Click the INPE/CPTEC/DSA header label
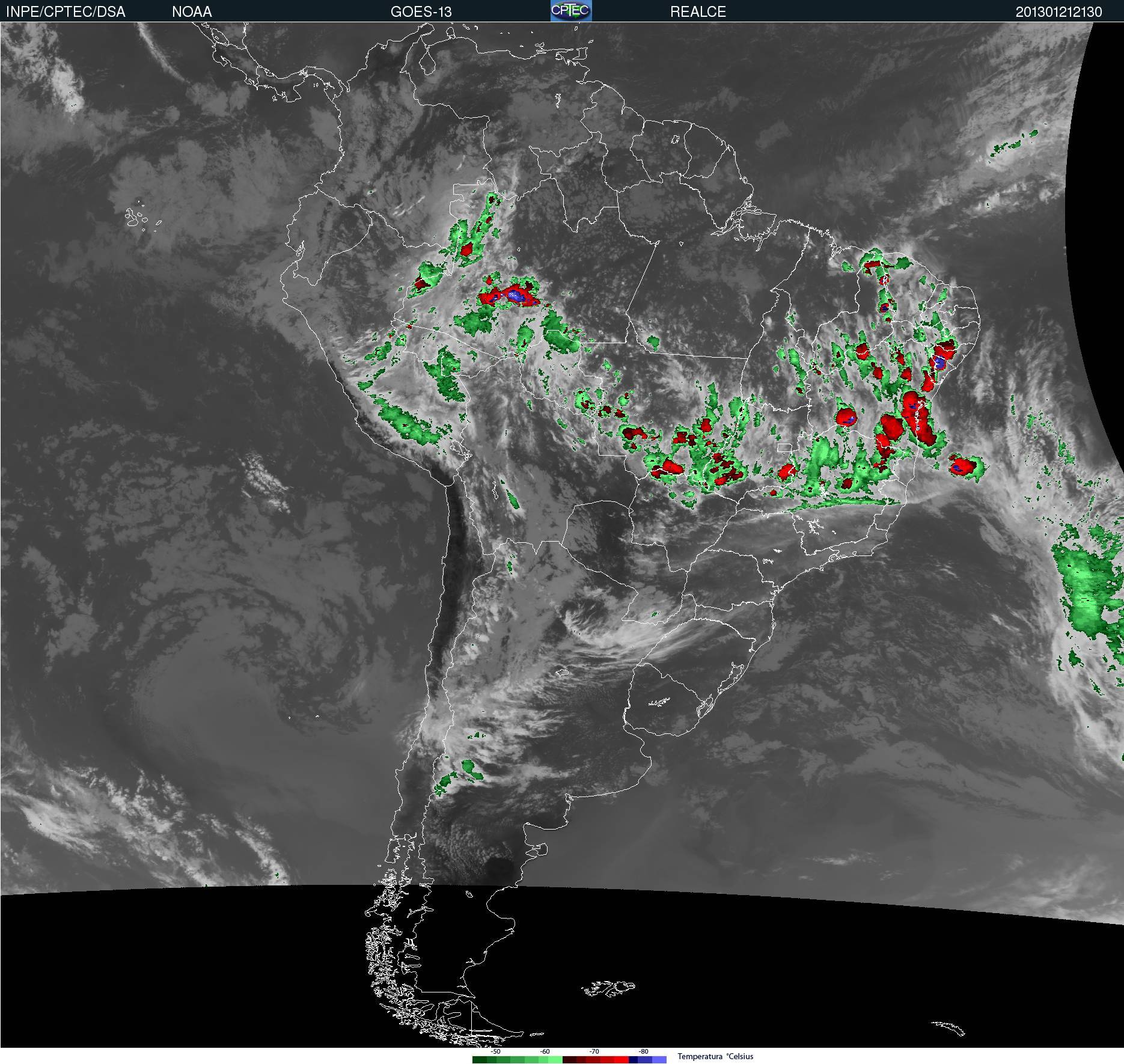This screenshot has height=1064, width=1124. (x=66, y=11)
